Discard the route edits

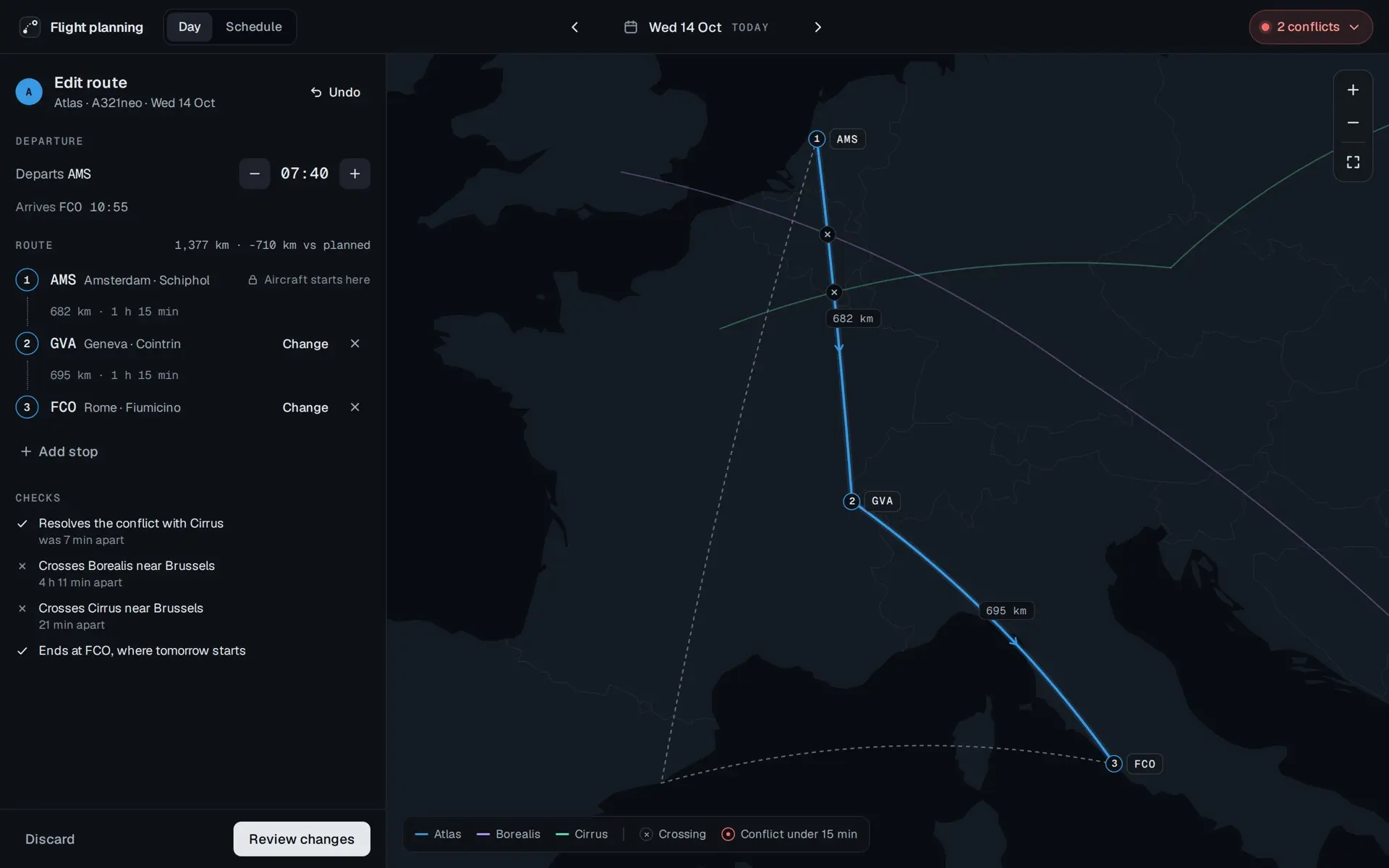pyautogui.click(x=50, y=839)
